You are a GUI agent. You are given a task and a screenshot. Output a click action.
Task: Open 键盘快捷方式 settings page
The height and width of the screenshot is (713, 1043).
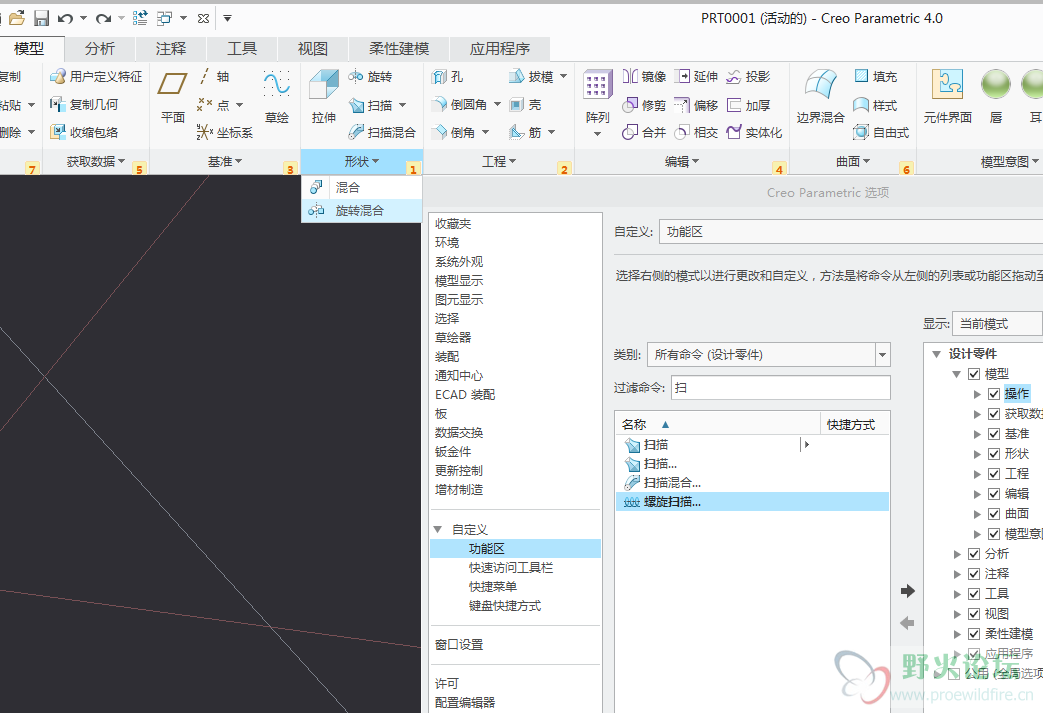click(505, 606)
